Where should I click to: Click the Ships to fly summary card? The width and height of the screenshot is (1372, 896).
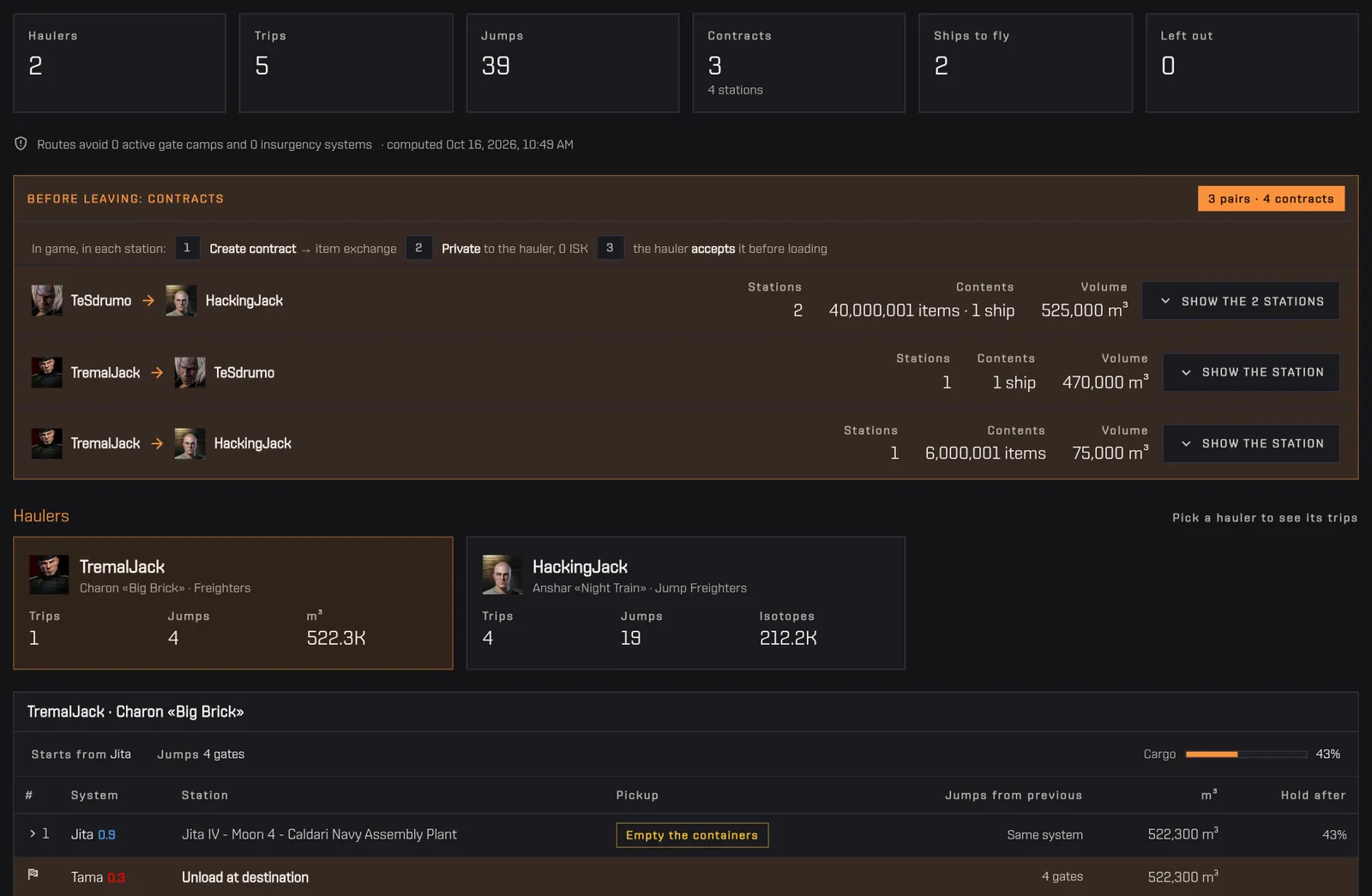pyautogui.click(x=1026, y=63)
